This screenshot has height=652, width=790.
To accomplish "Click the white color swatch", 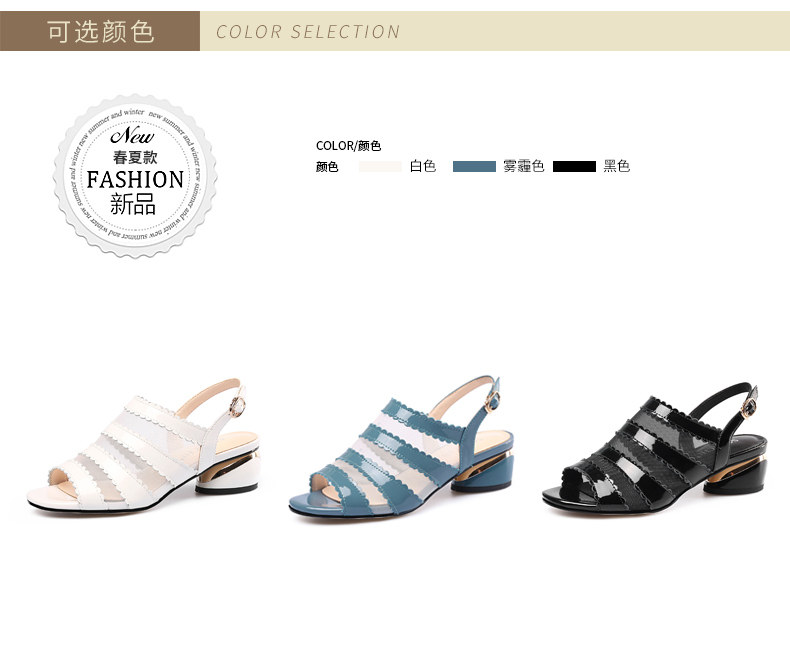I will [x=380, y=166].
